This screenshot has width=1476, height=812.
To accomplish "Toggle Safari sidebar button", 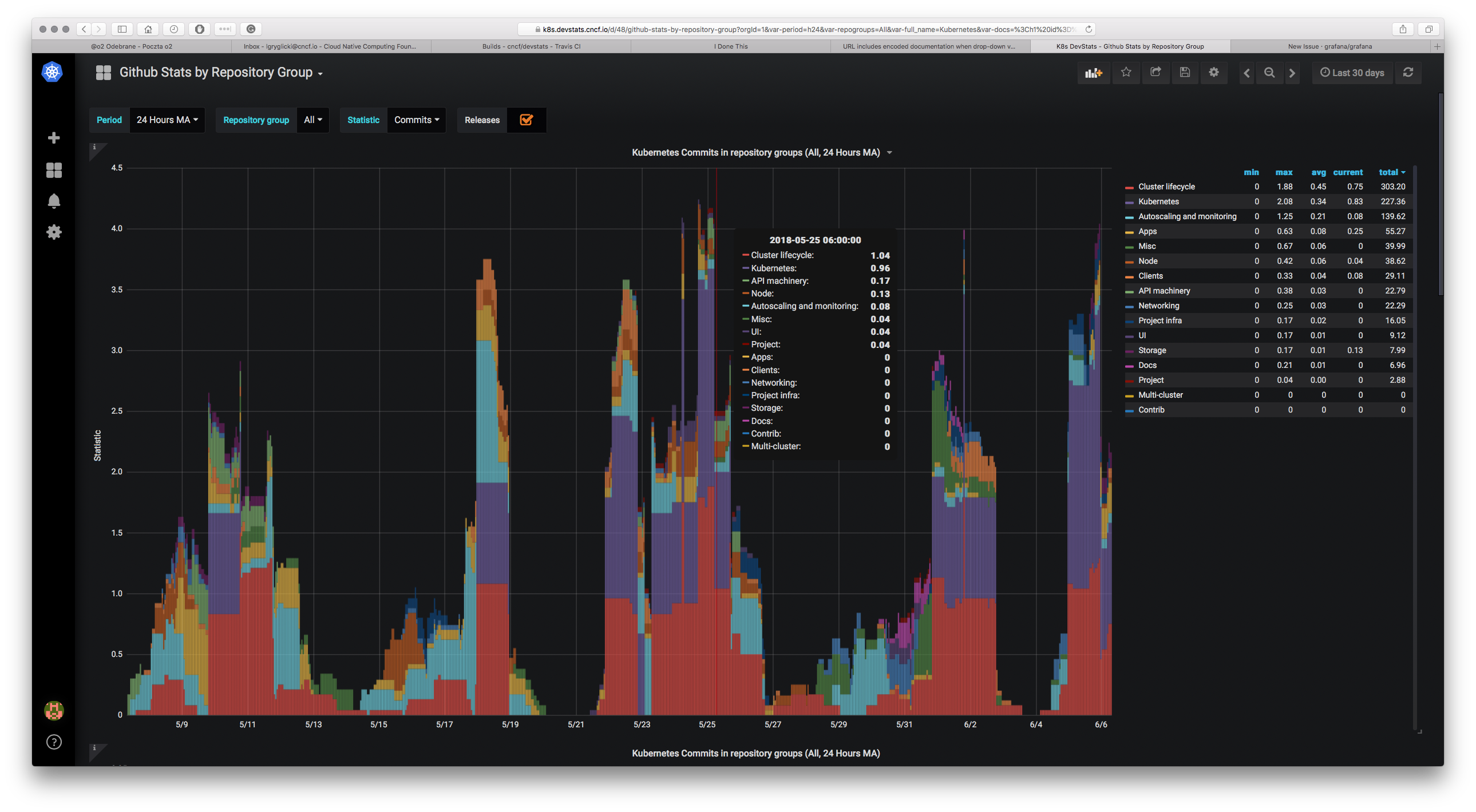I will coord(122,29).
